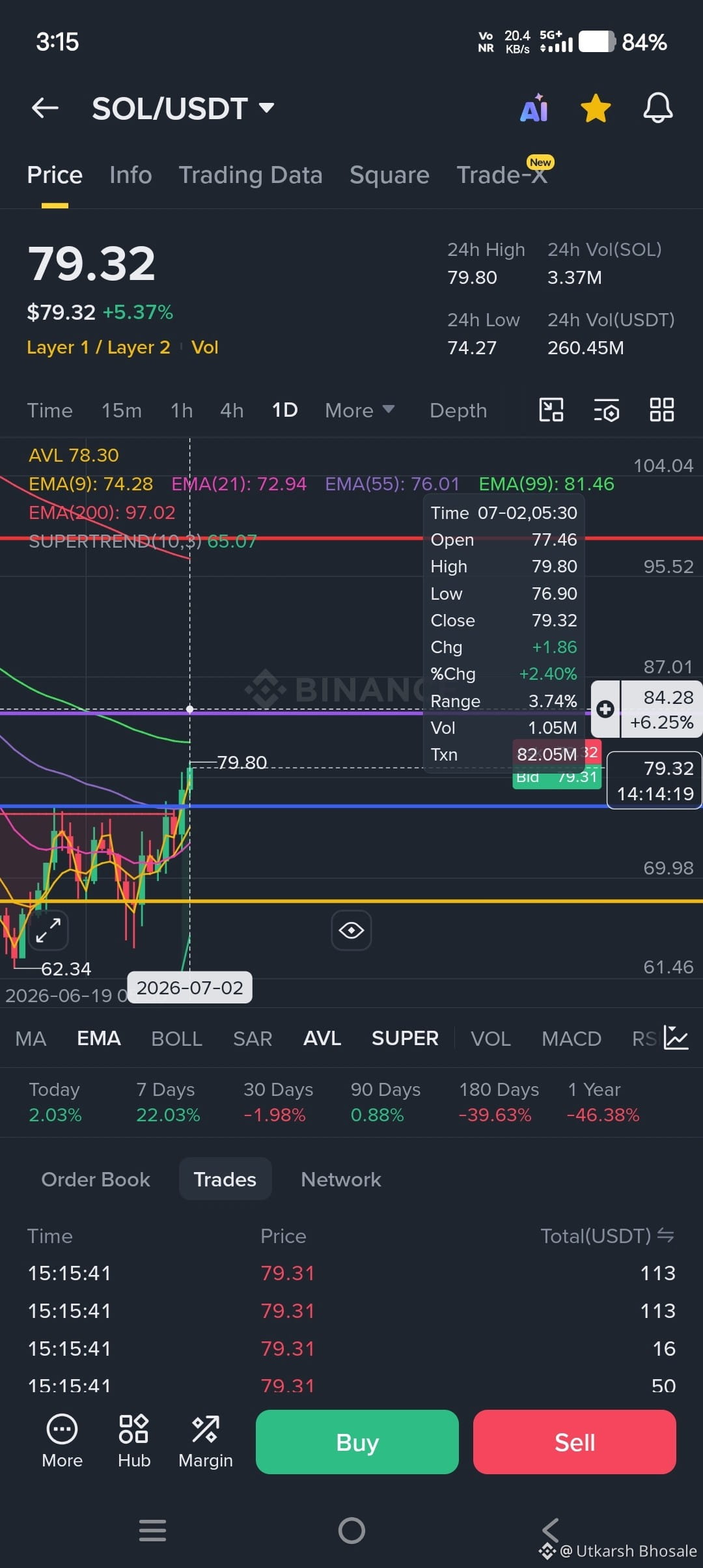
Task: Expand chart to fullscreen
Action: [49, 930]
